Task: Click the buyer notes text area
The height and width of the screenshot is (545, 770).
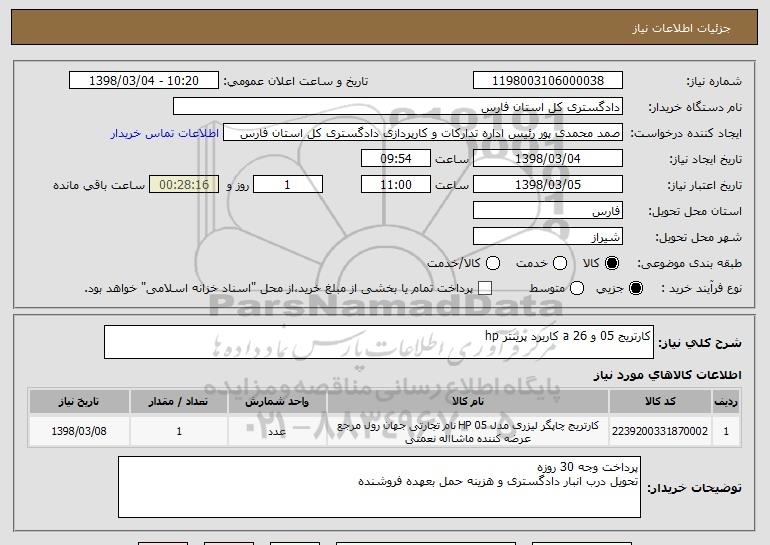Action: (x=379, y=487)
